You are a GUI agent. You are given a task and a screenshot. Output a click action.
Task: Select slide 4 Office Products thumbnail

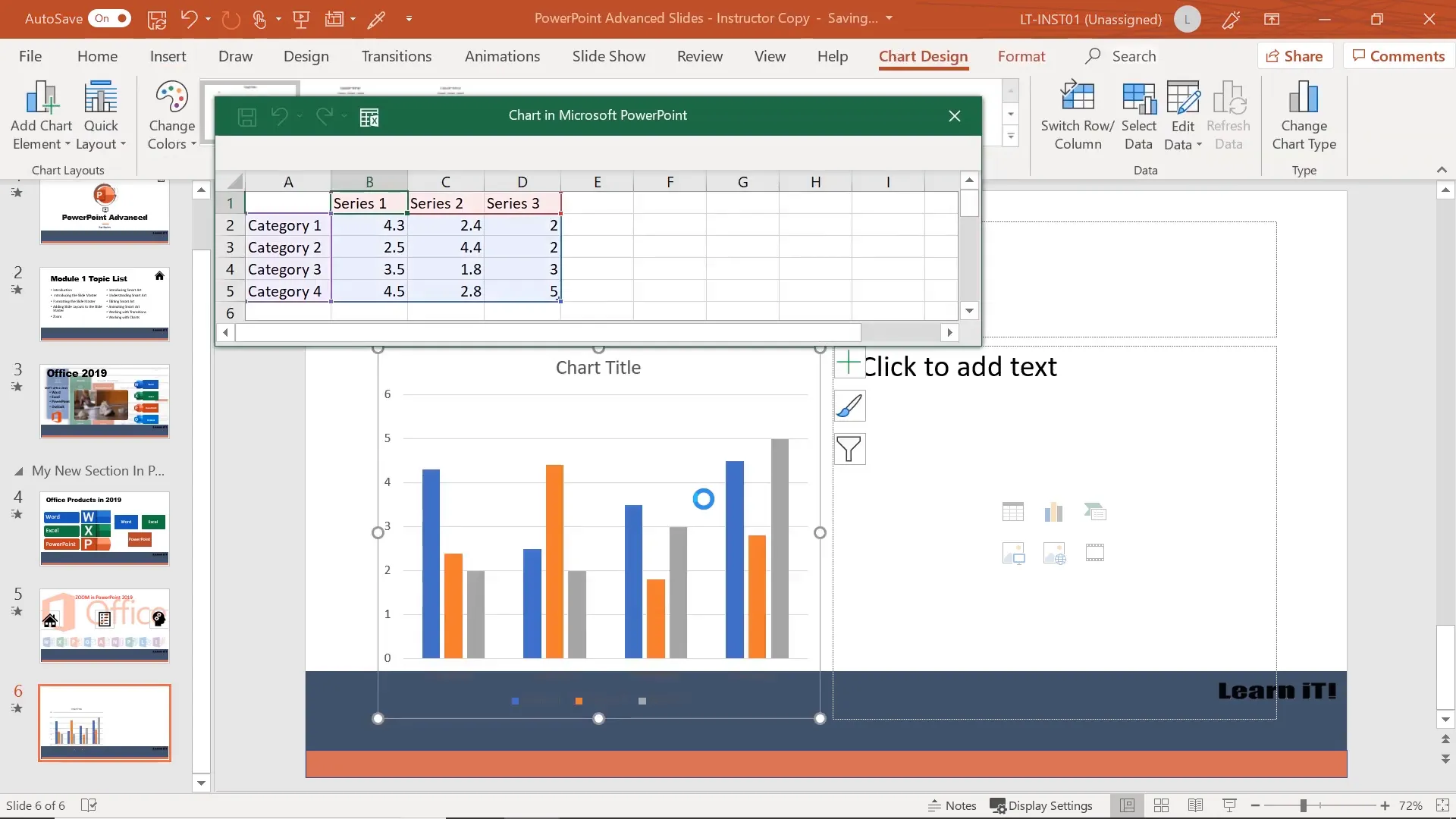pyautogui.click(x=105, y=529)
